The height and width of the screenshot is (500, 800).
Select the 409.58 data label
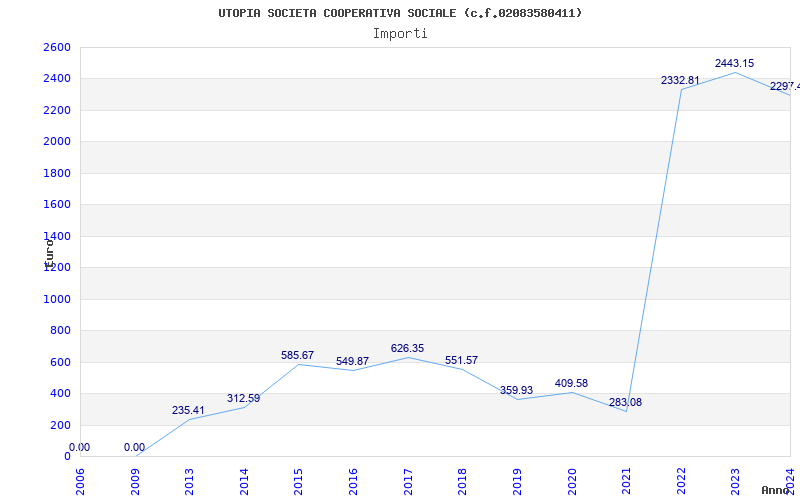tap(571, 383)
